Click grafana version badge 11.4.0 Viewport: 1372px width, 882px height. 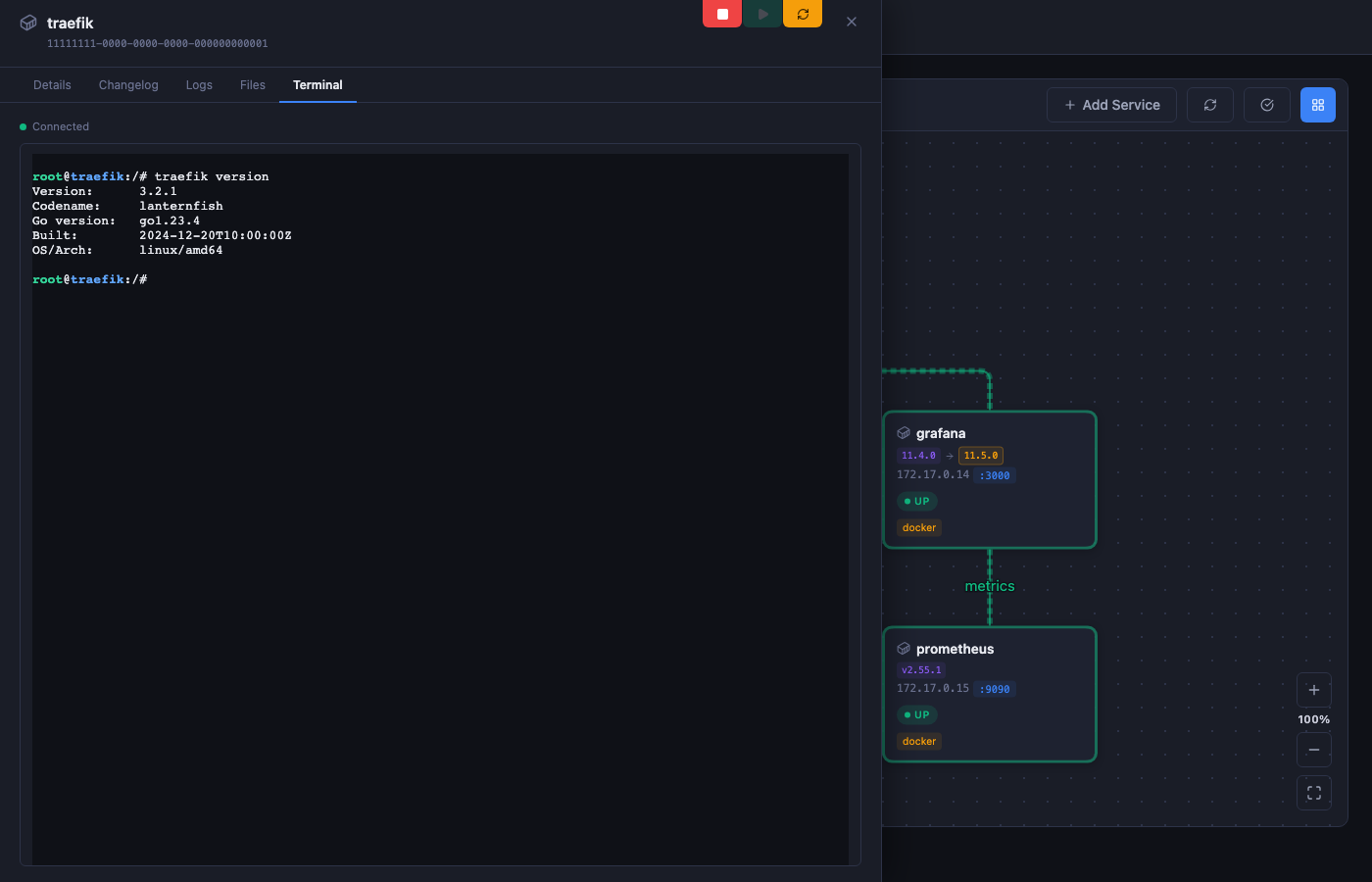click(x=918, y=456)
